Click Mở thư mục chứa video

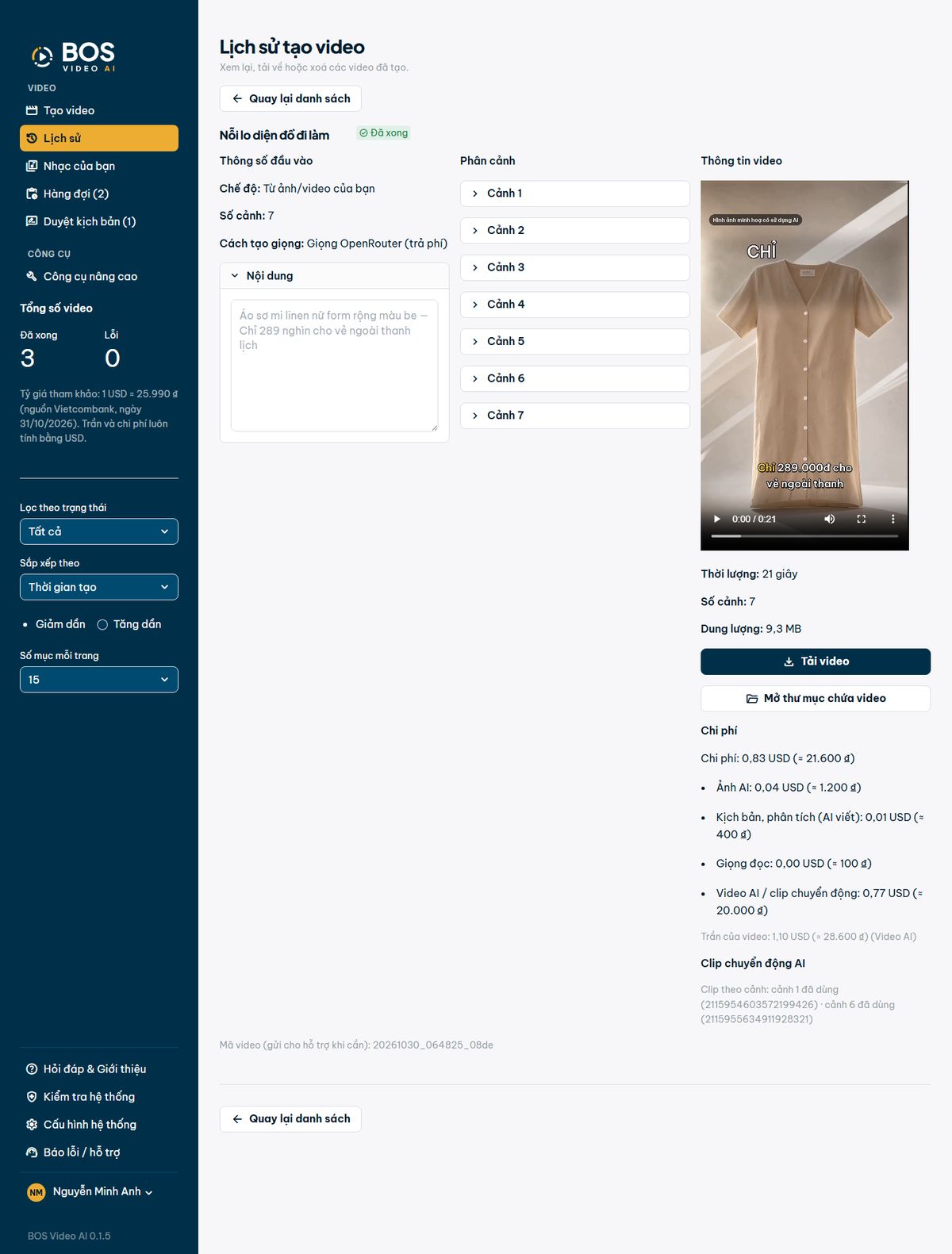tap(816, 698)
